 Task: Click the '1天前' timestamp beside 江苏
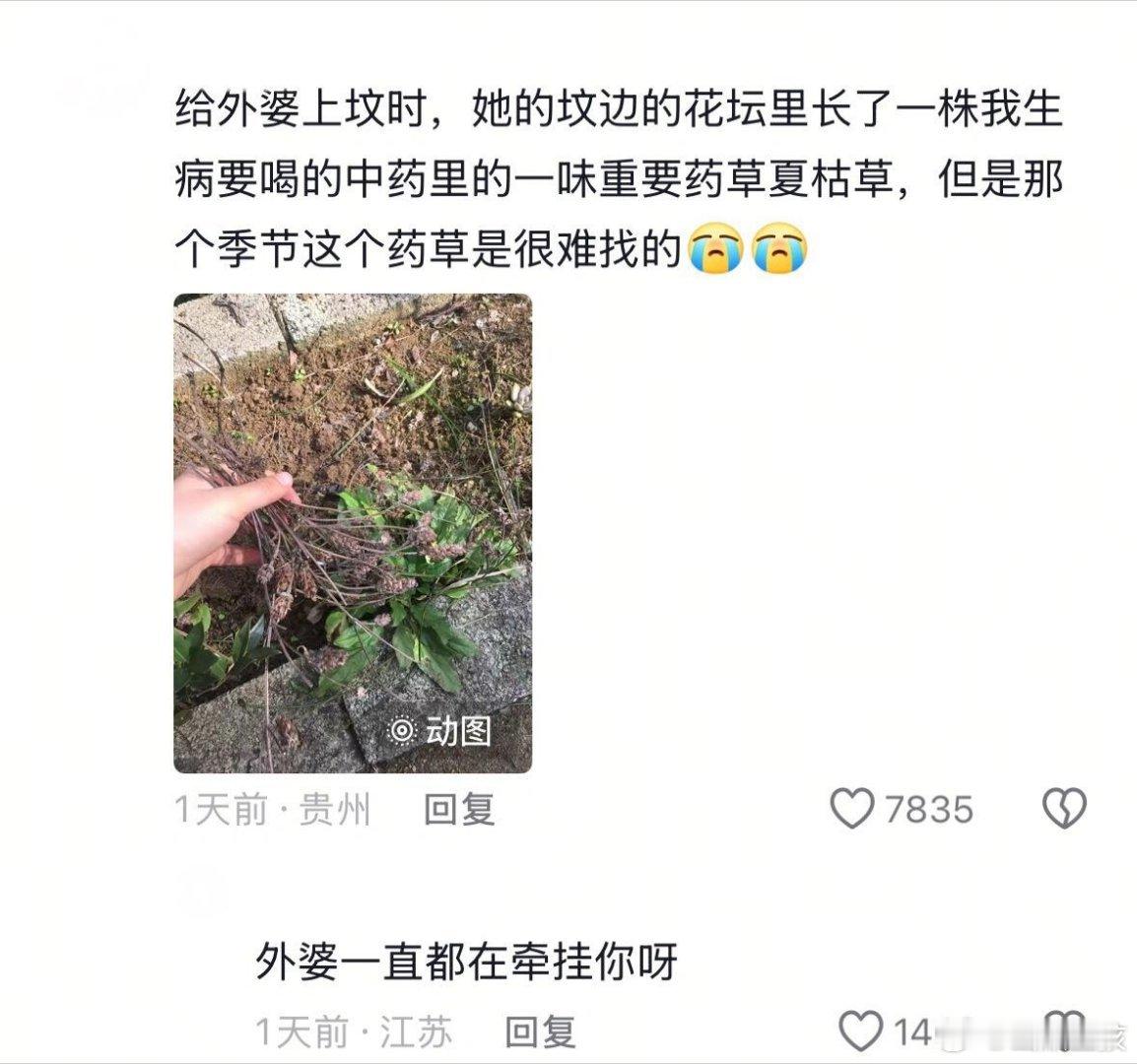(301, 1031)
